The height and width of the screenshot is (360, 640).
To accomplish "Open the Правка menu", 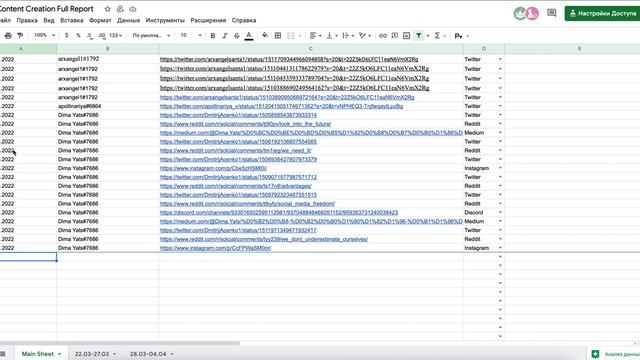I will point(27,20).
